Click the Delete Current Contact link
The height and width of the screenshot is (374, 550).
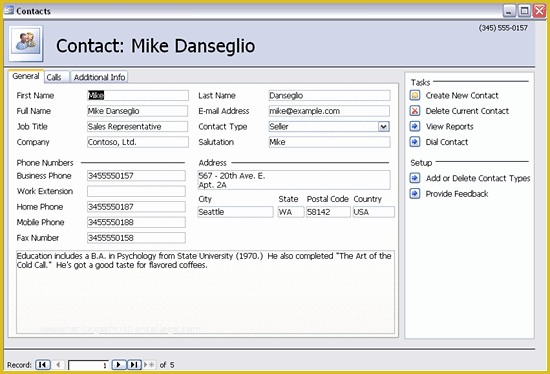[x=467, y=111]
